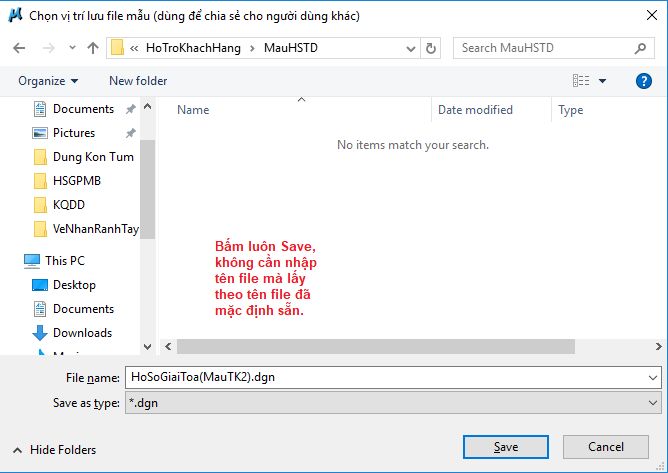
Task: Click the Back navigation arrow
Action: [21, 48]
